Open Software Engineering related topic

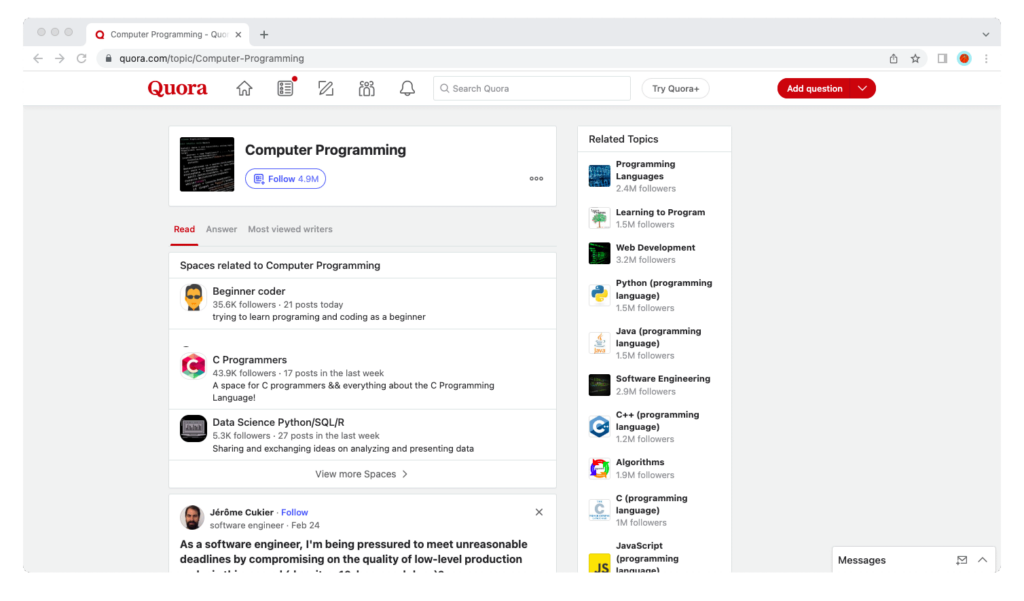click(x=663, y=379)
